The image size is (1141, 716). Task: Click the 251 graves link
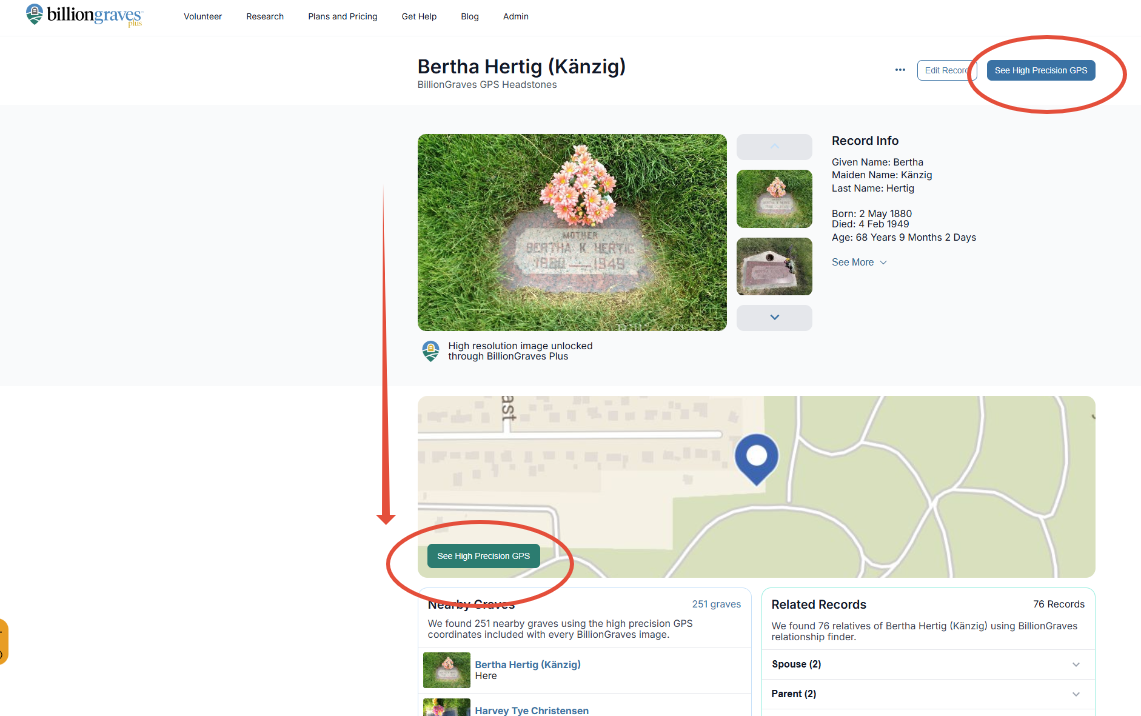tap(716, 604)
